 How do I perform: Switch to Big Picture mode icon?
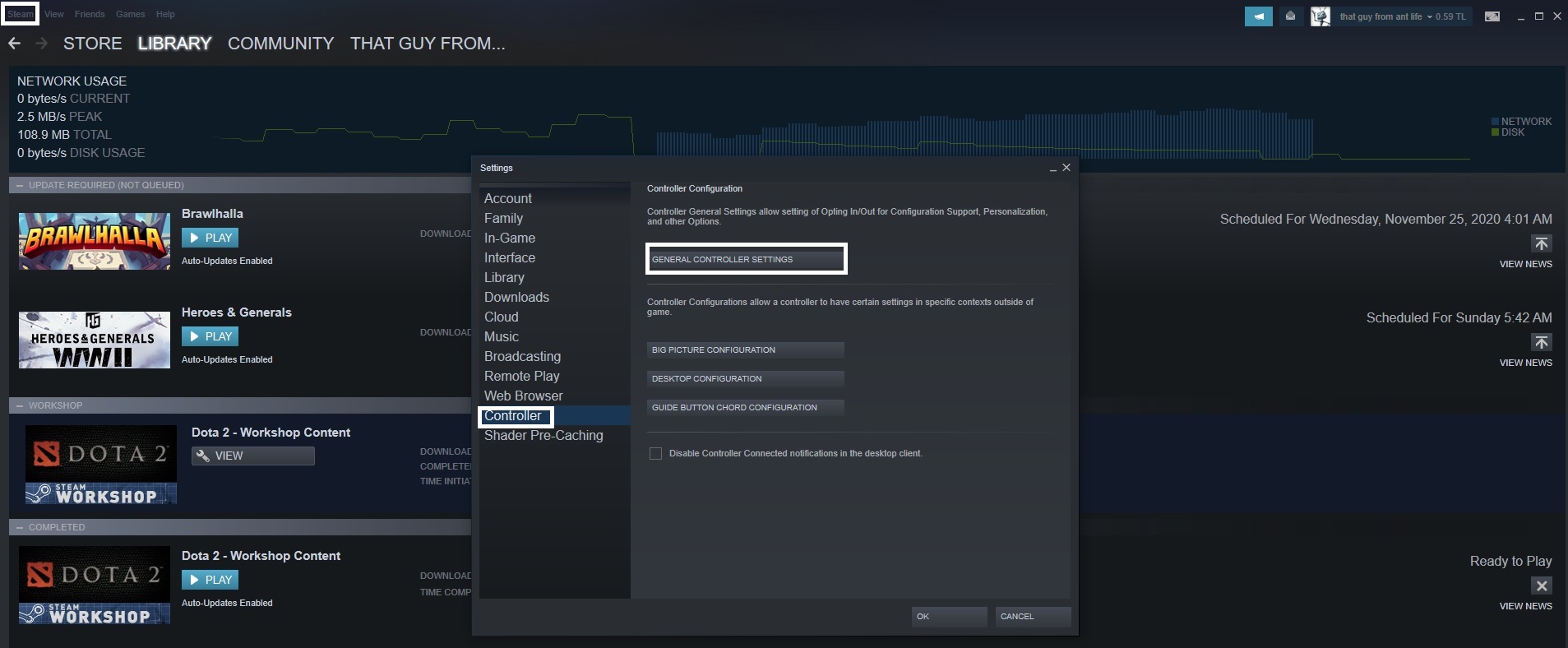pyautogui.click(x=1492, y=16)
